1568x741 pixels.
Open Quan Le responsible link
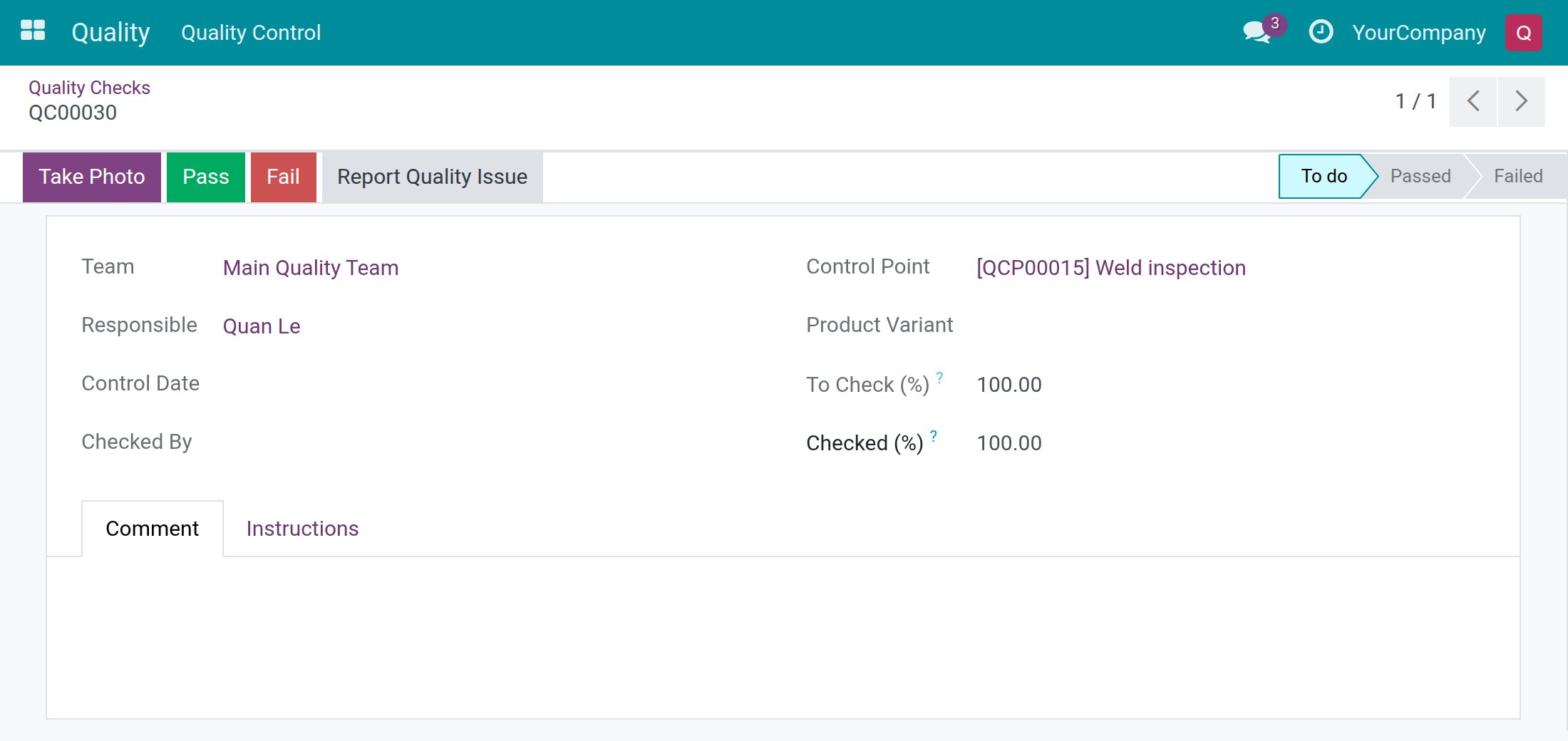point(261,326)
